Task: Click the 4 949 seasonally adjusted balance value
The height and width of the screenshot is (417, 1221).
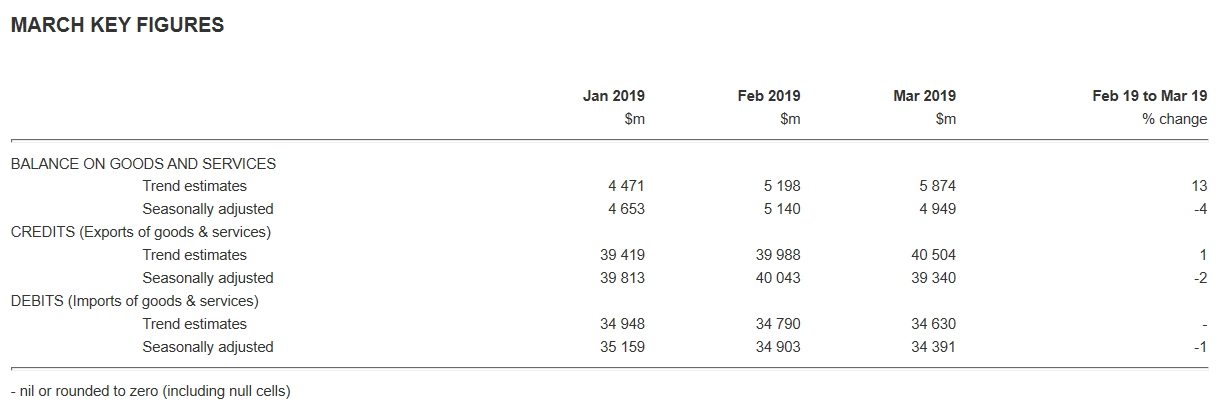Action: click(x=936, y=209)
